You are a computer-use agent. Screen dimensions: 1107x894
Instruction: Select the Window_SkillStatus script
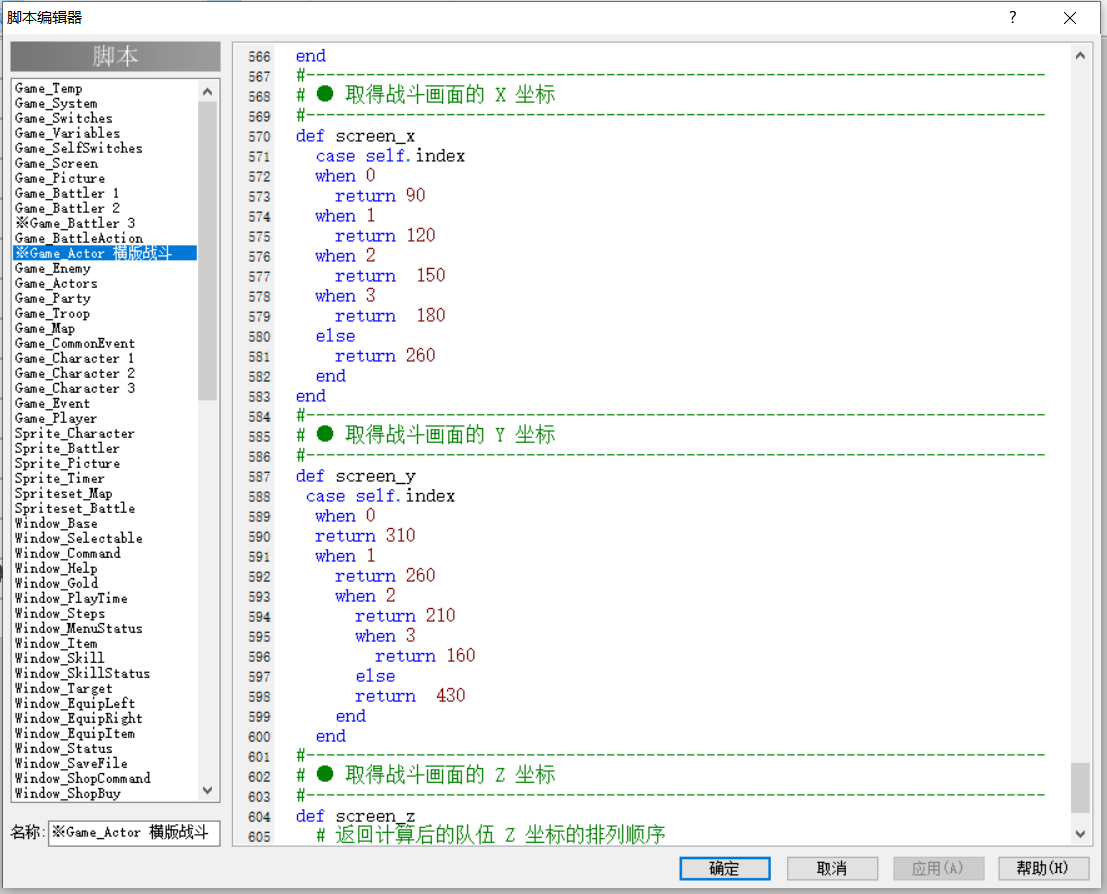tap(83, 674)
